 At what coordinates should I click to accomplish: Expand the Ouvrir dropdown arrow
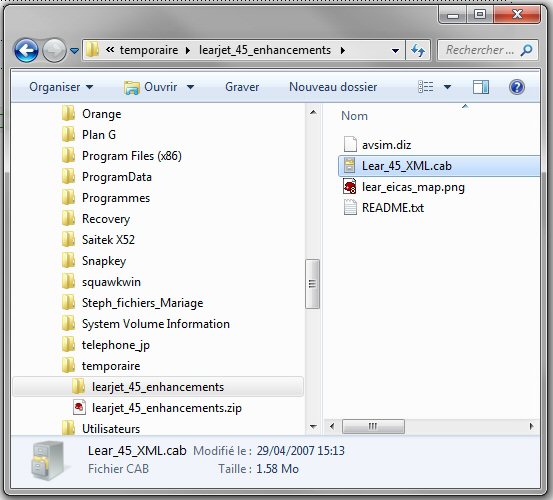[190, 87]
